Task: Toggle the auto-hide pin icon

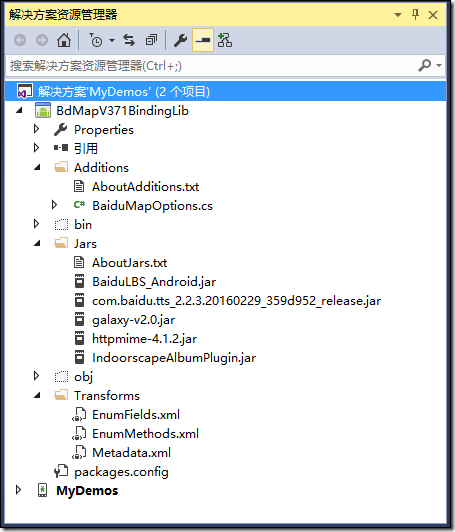Action: [x=415, y=15]
